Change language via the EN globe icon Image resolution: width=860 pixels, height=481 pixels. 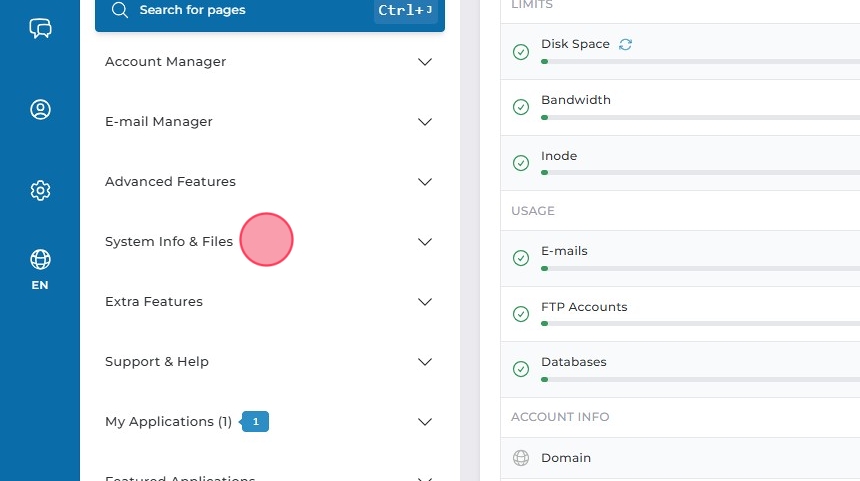point(40,268)
